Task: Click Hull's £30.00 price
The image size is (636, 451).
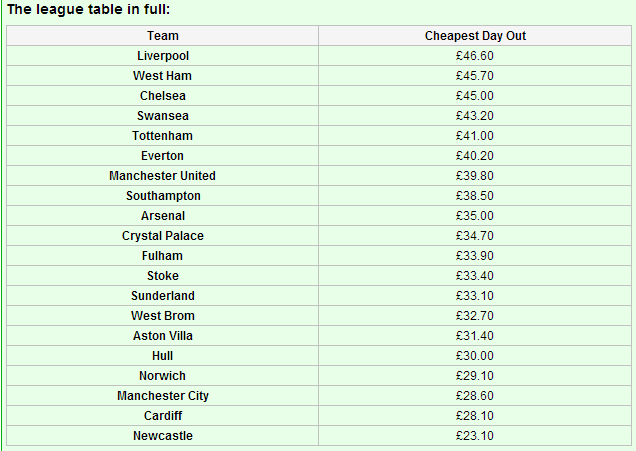Action: click(475, 356)
